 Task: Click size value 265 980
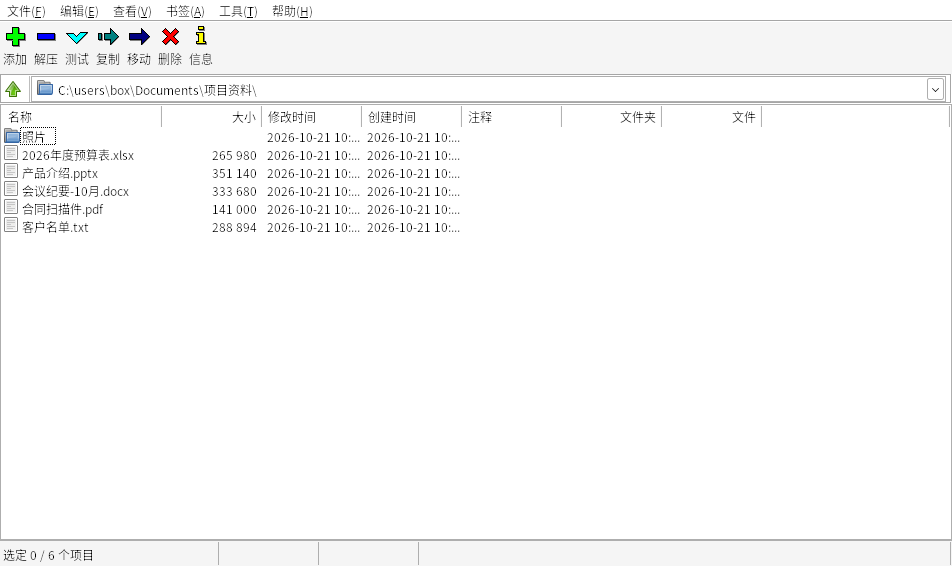(x=234, y=155)
